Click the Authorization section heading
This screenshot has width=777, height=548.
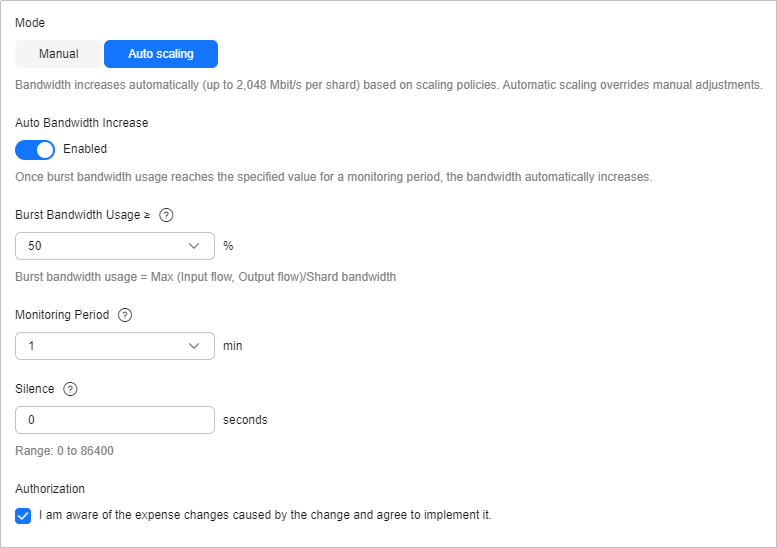click(50, 489)
